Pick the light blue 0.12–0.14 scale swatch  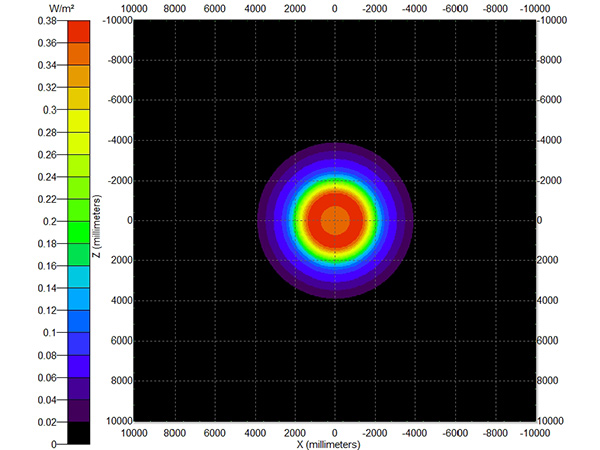79,299
